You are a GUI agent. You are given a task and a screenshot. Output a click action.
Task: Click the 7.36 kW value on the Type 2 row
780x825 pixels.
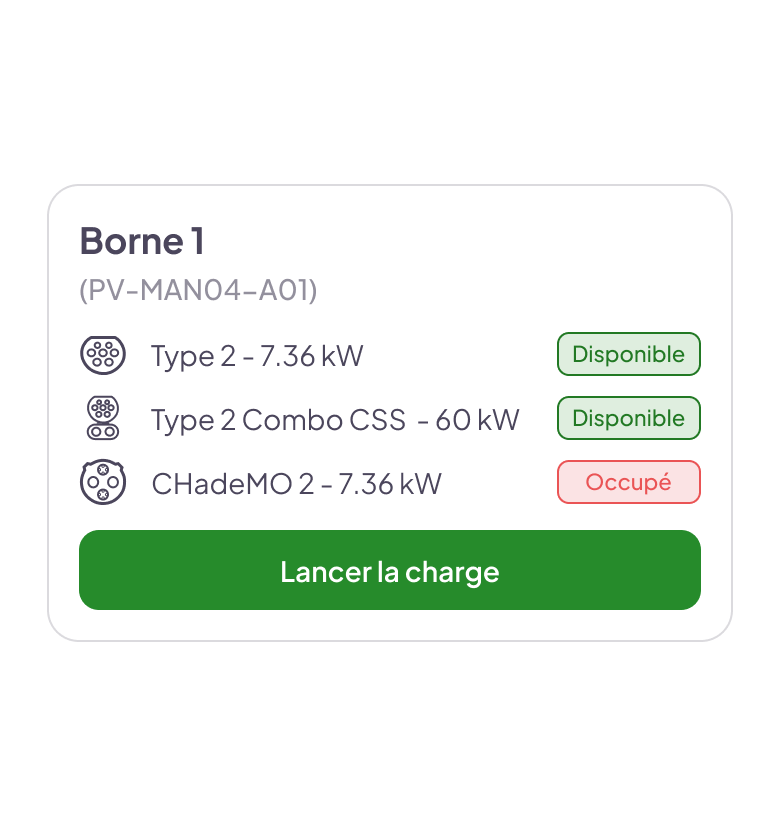312,356
